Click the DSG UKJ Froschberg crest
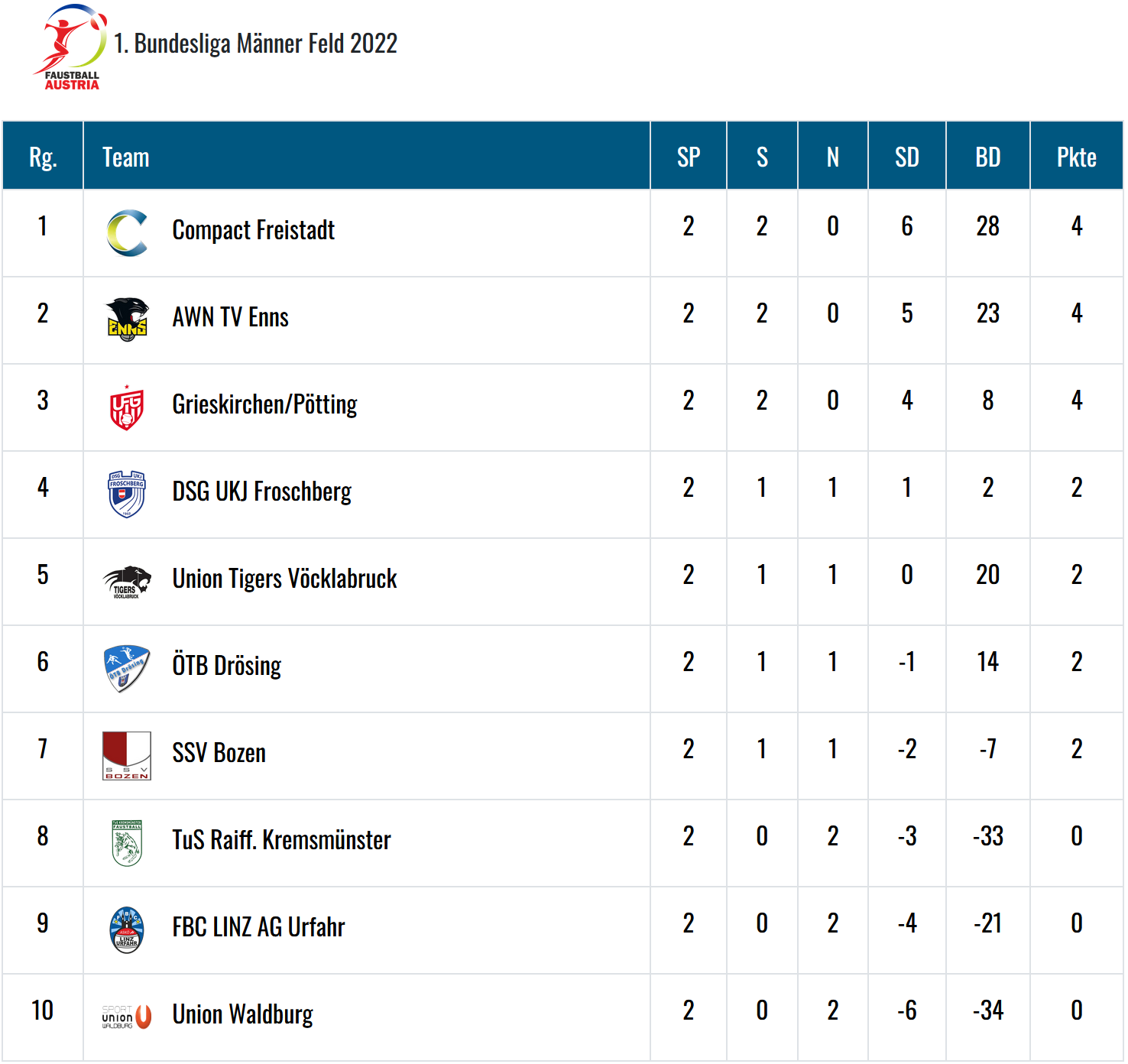 point(127,494)
